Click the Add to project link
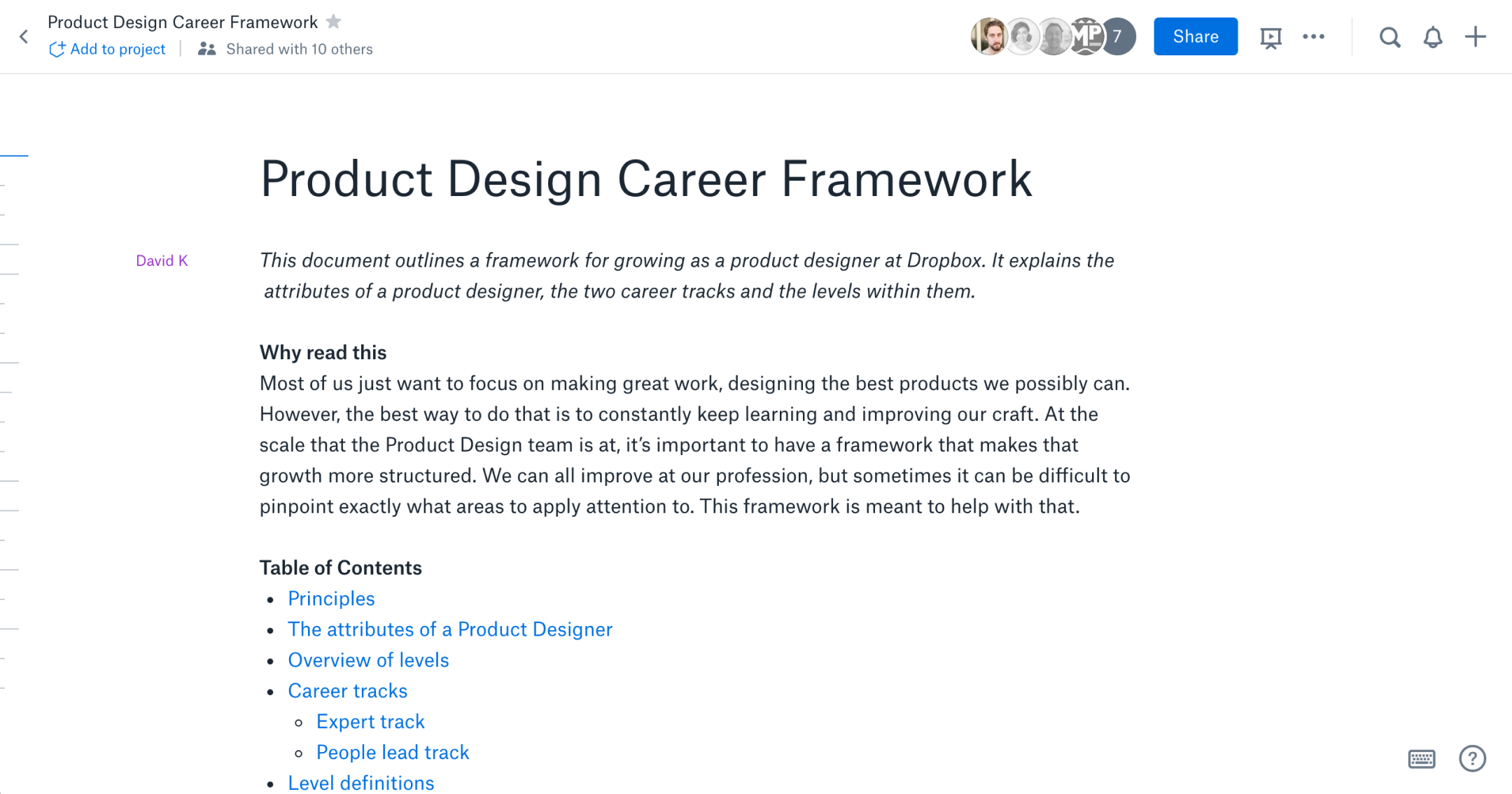This screenshot has height=794, width=1512. 107,49
